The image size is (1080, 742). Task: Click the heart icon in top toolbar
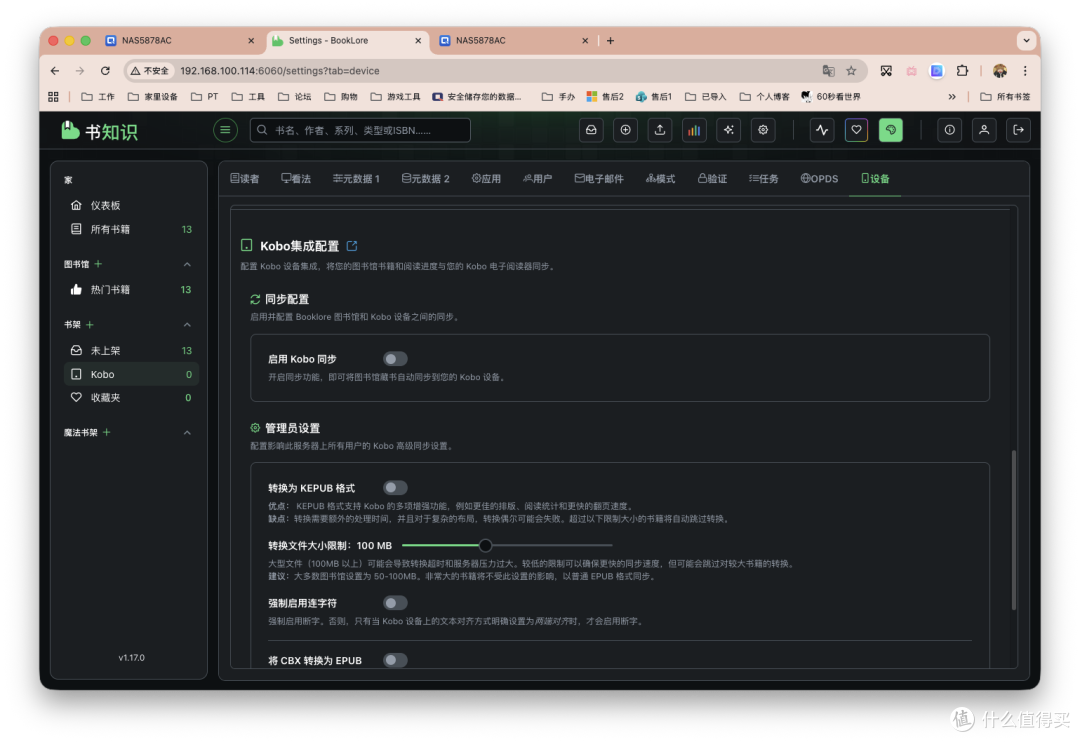(x=856, y=130)
